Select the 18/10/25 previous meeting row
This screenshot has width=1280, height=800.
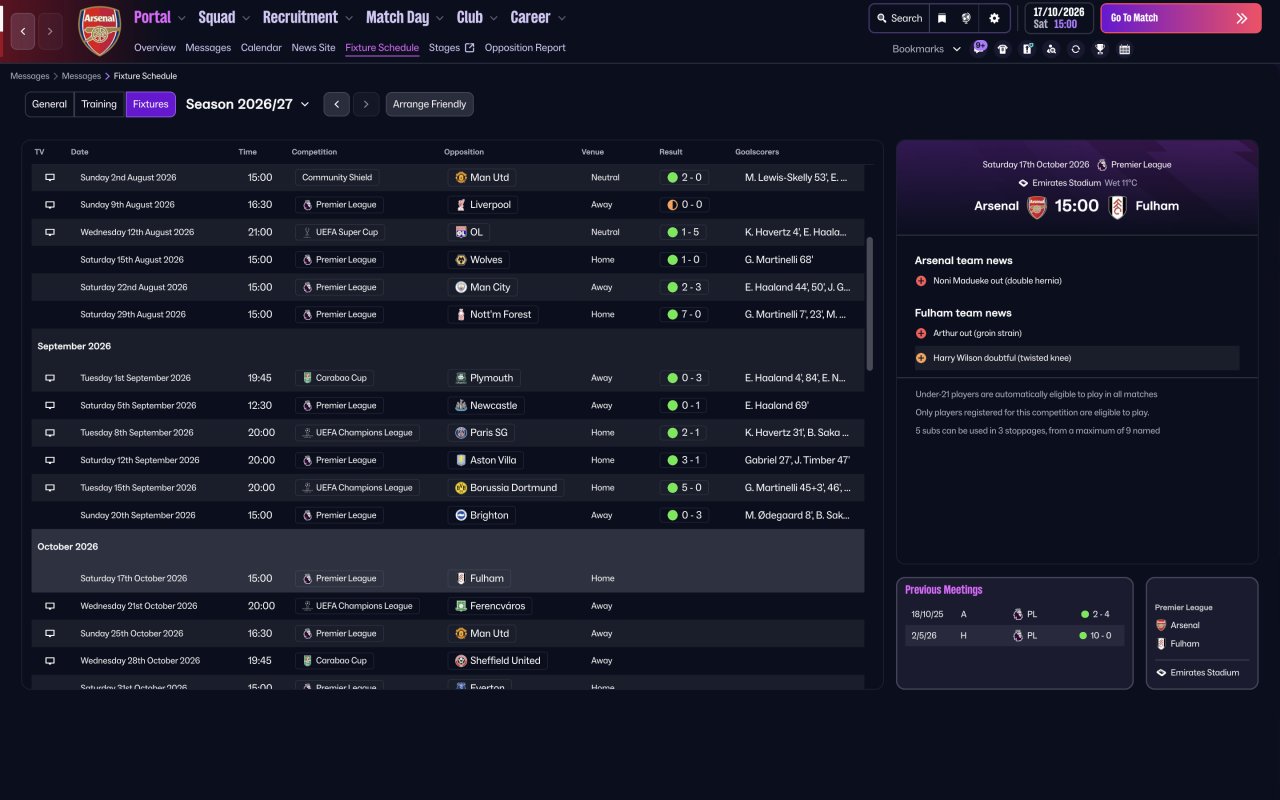click(1015, 614)
